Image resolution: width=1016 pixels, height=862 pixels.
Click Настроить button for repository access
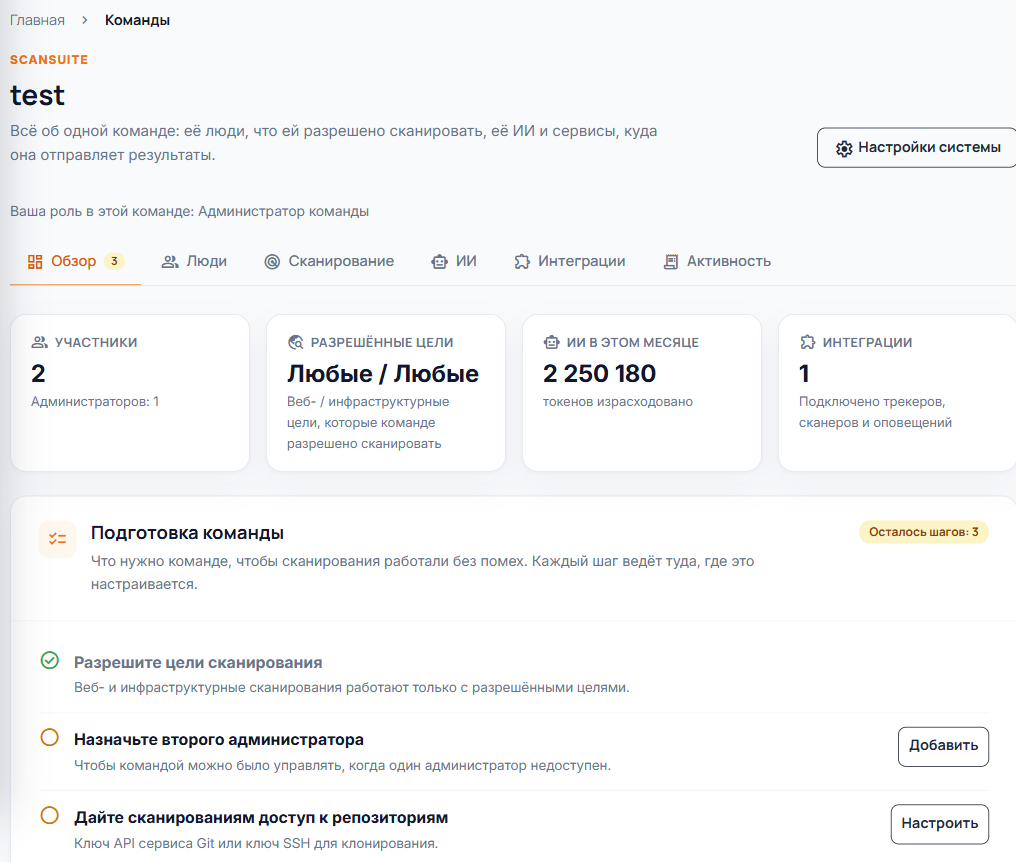point(940,824)
